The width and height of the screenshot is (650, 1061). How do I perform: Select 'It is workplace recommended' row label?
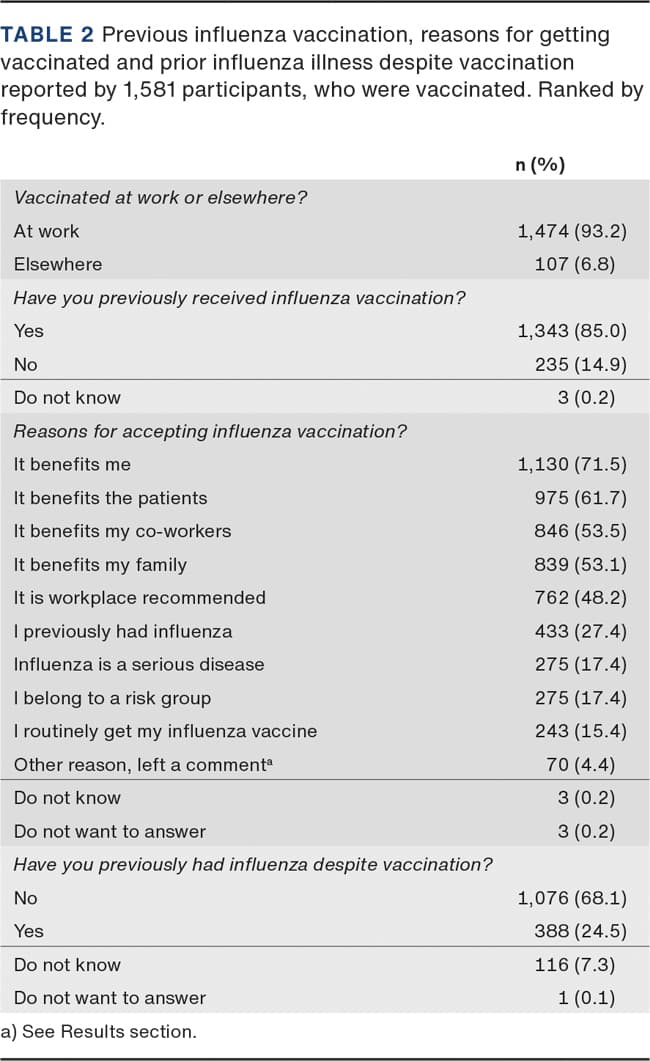coord(139,598)
